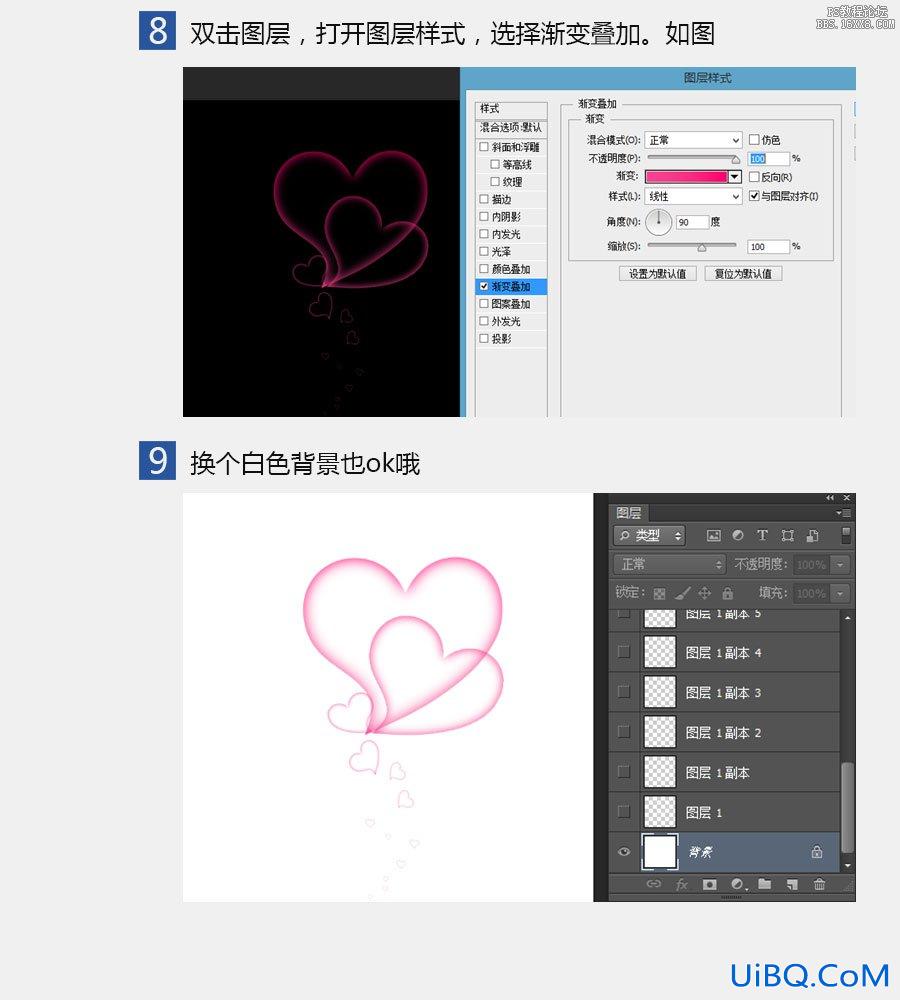Show 图层 1 副本 visibility box
The height and width of the screenshot is (1000, 900).
(624, 772)
